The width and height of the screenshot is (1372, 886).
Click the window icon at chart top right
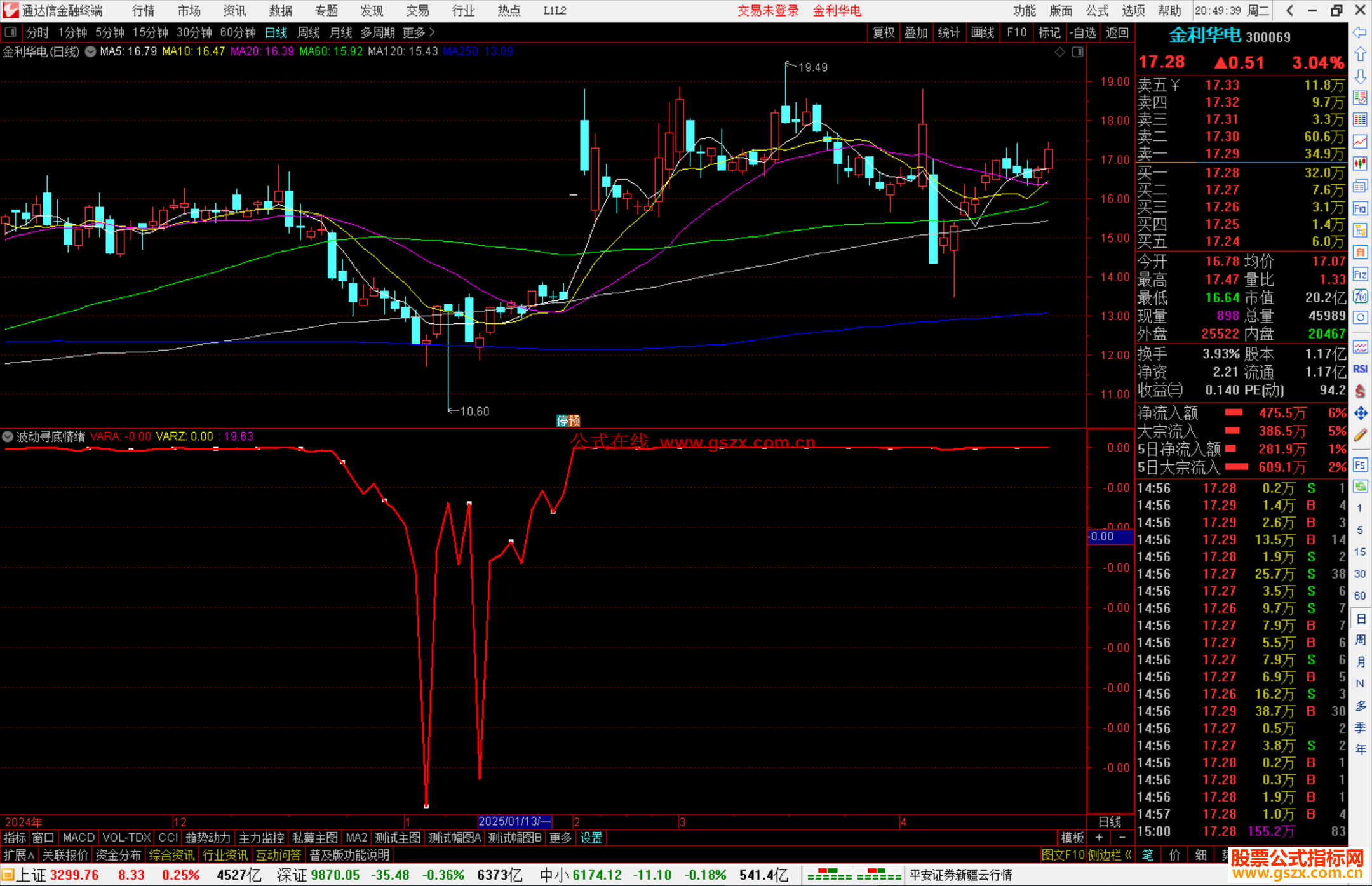point(1077,52)
